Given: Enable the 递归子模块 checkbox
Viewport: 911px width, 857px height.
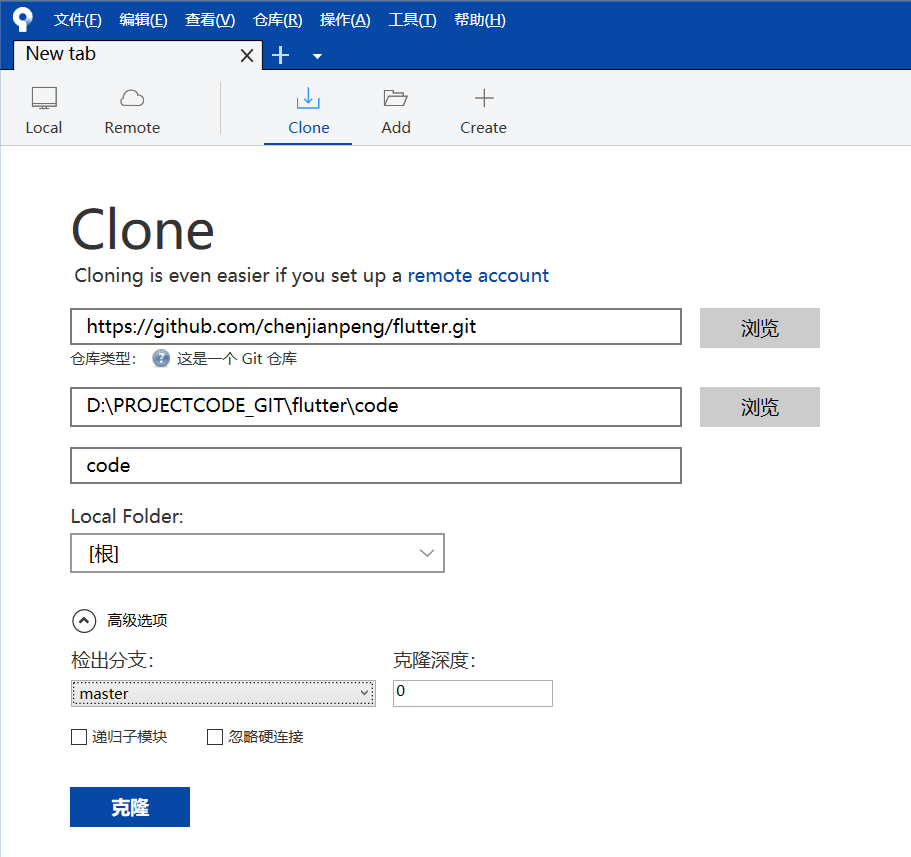Looking at the screenshot, I should tap(79, 737).
